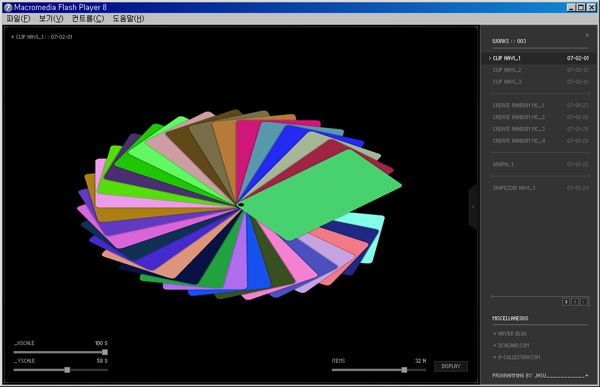
Task: Click the 07-02-01 date of CLIP NAVI_1
Action: (x=578, y=58)
